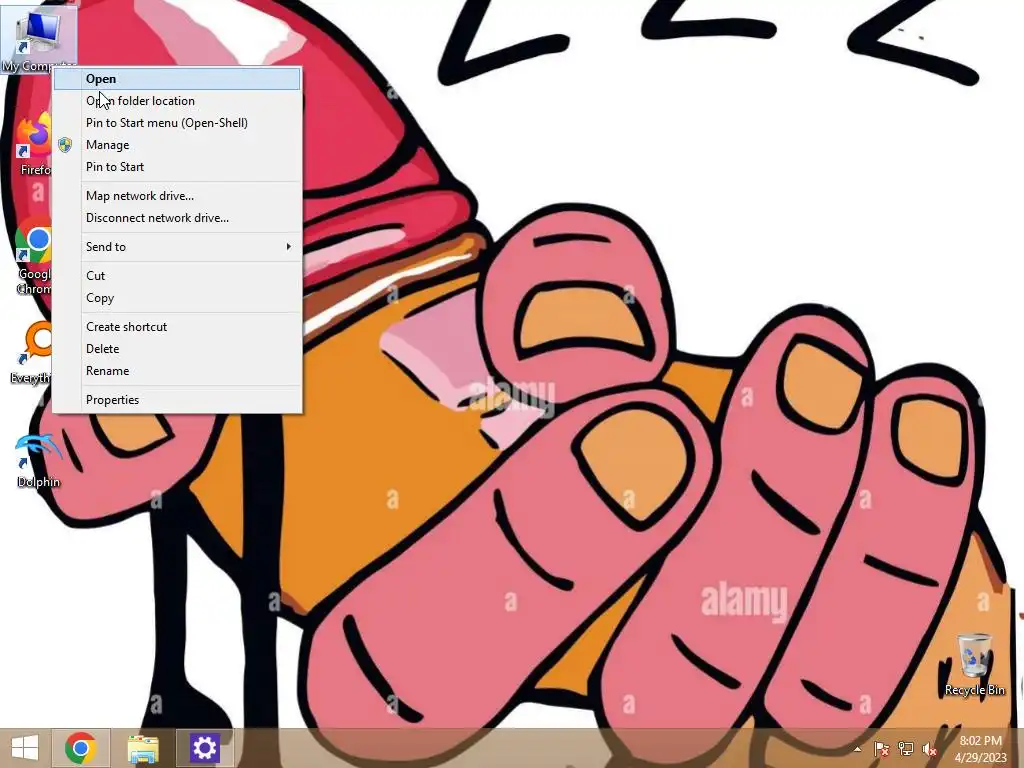The height and width of the screenshot is (768, 1024).
Task: Open Chrome from the taskbar
Action: point(80,748)
